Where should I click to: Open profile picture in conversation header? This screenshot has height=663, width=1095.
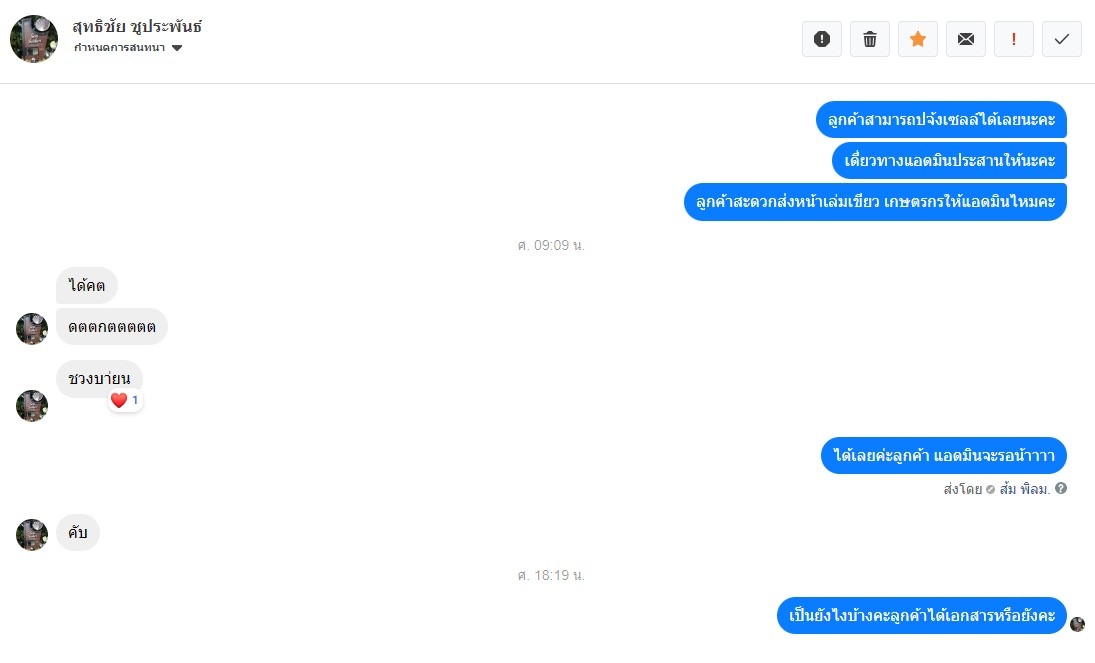click(34, 39)
